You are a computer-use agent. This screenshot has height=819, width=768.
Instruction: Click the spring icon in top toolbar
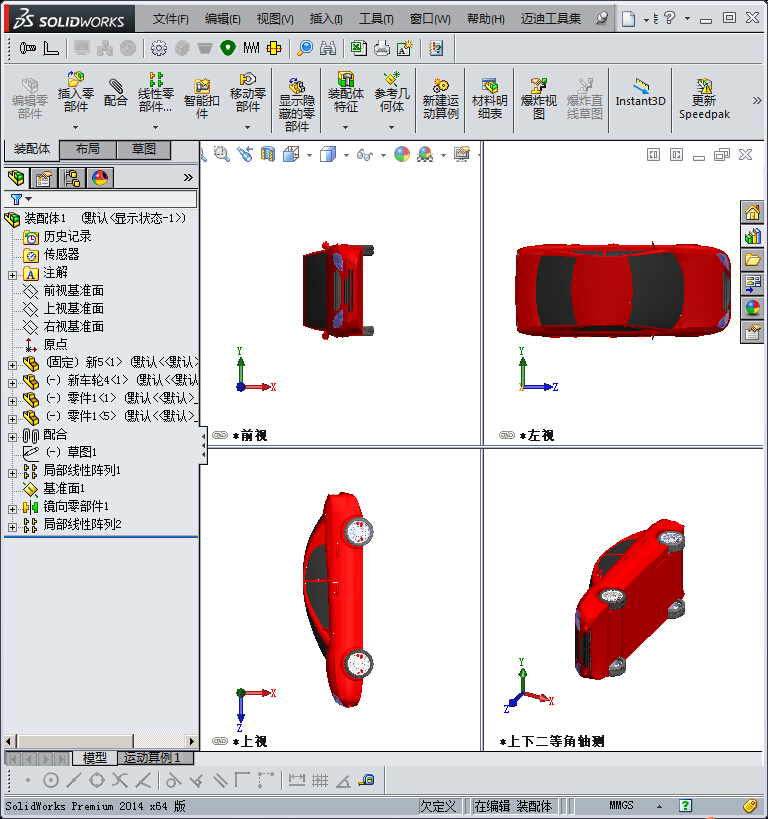coord(251,48)
